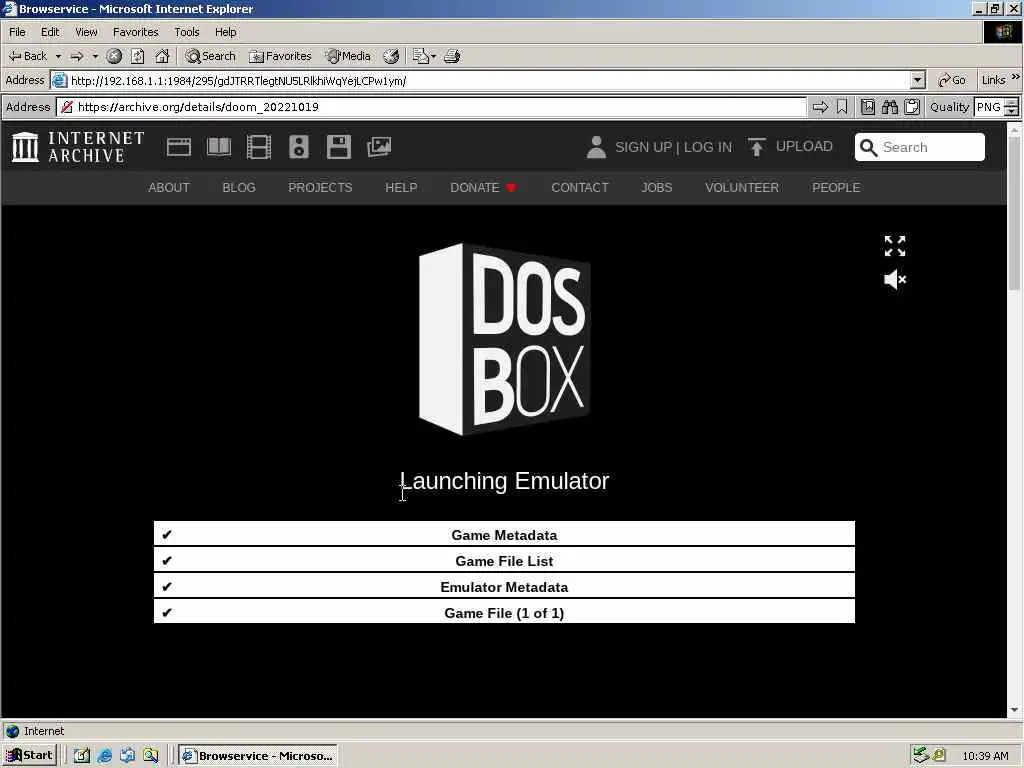This screenshot has height=768, width=1024.
Task: Open the CONTACT link
Action: [x=580, y=187]
